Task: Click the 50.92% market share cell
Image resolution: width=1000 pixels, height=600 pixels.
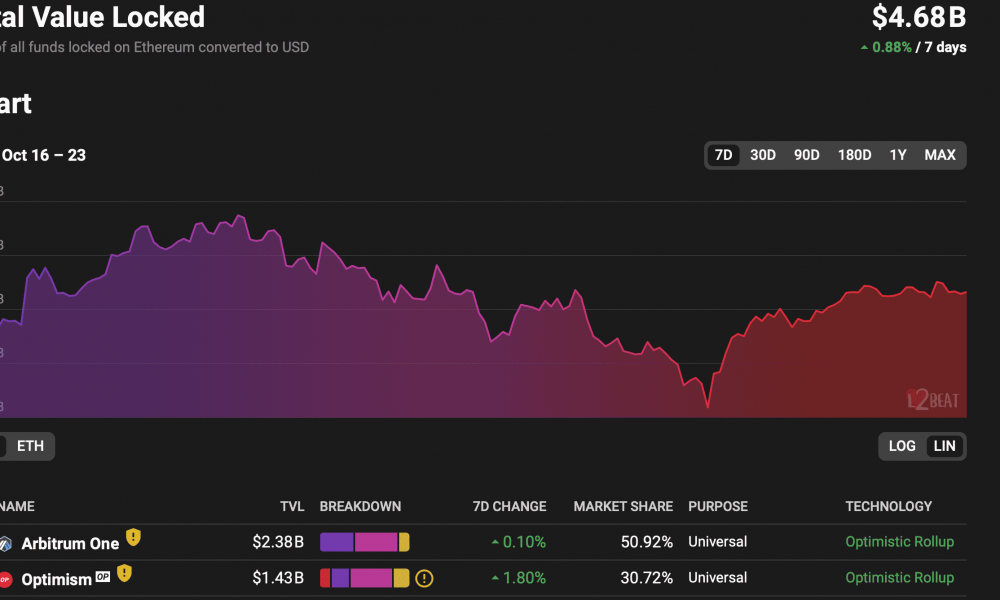Action: tap(647, 542)
